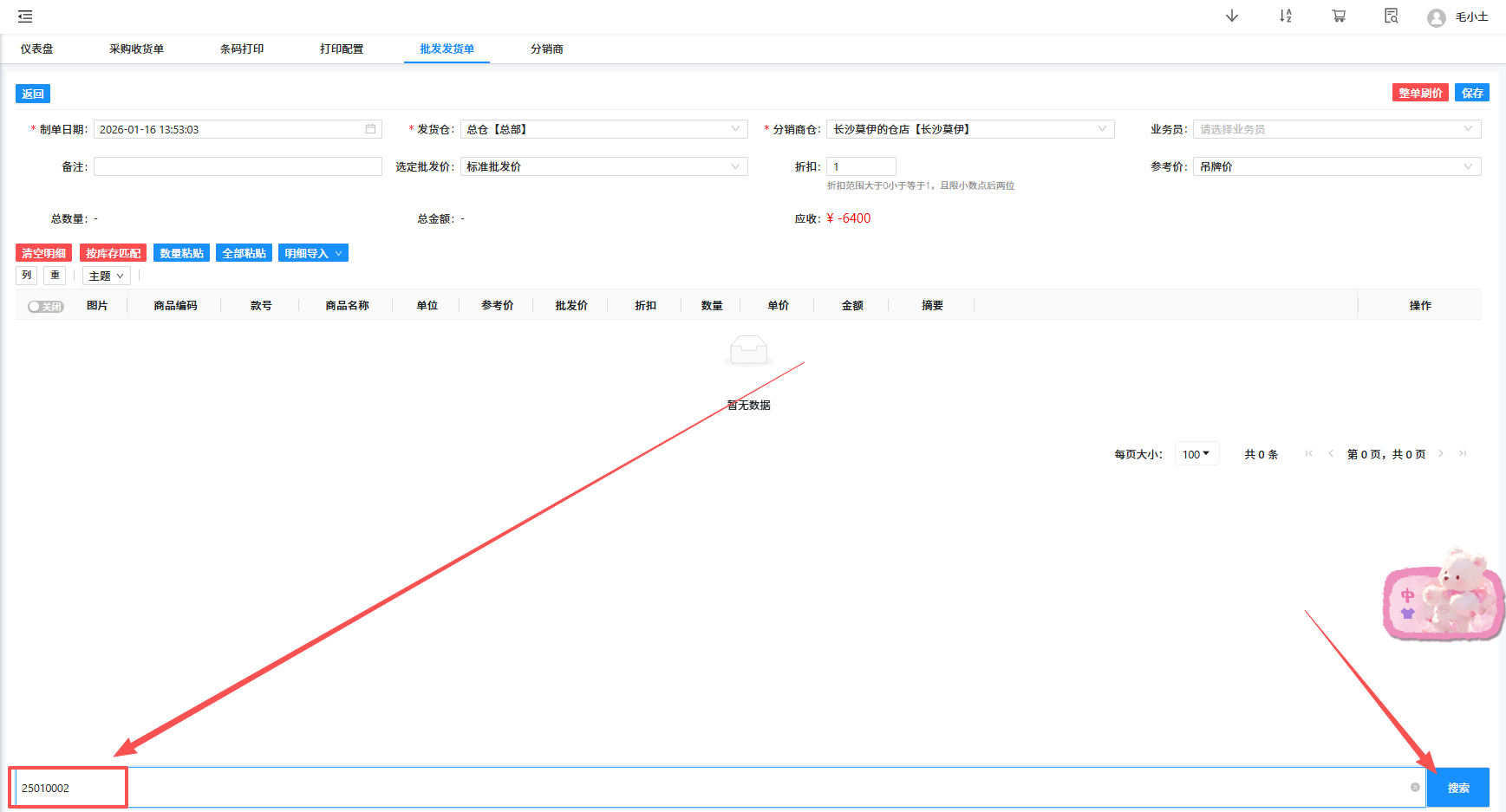Switch to the 分销商 tab
Viewport: 1506px width, 812px height.
pyautogui.click(x=546, y=49)
